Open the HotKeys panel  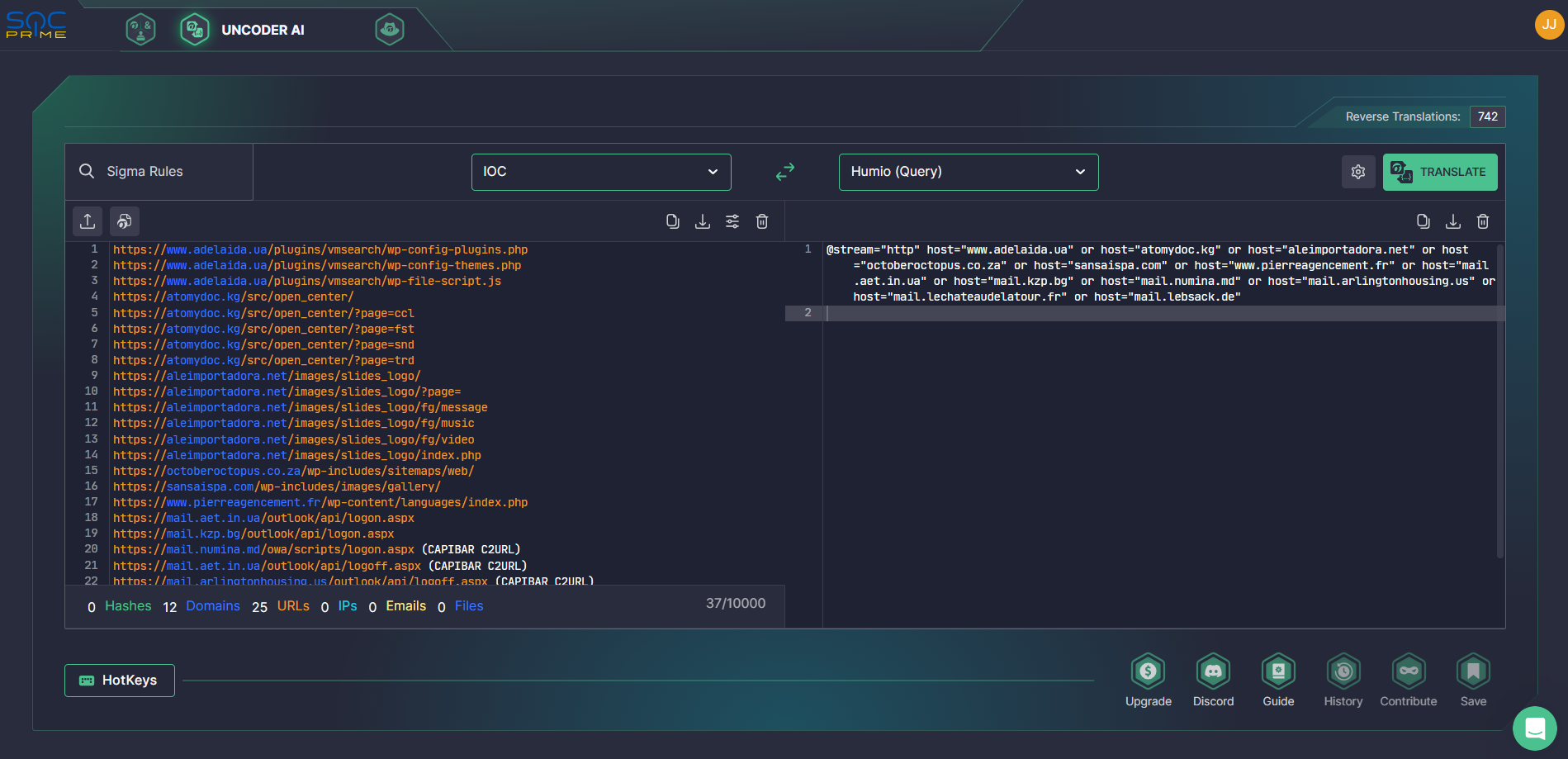tap(120, 681)
